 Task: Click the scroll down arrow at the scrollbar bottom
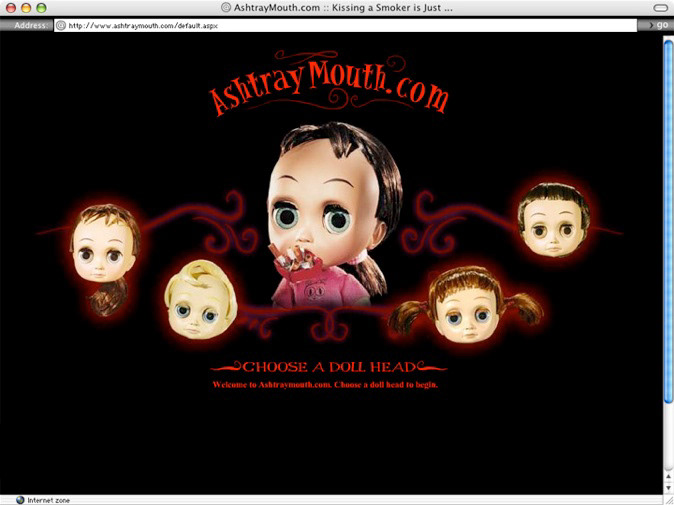[x=668, y=487]
